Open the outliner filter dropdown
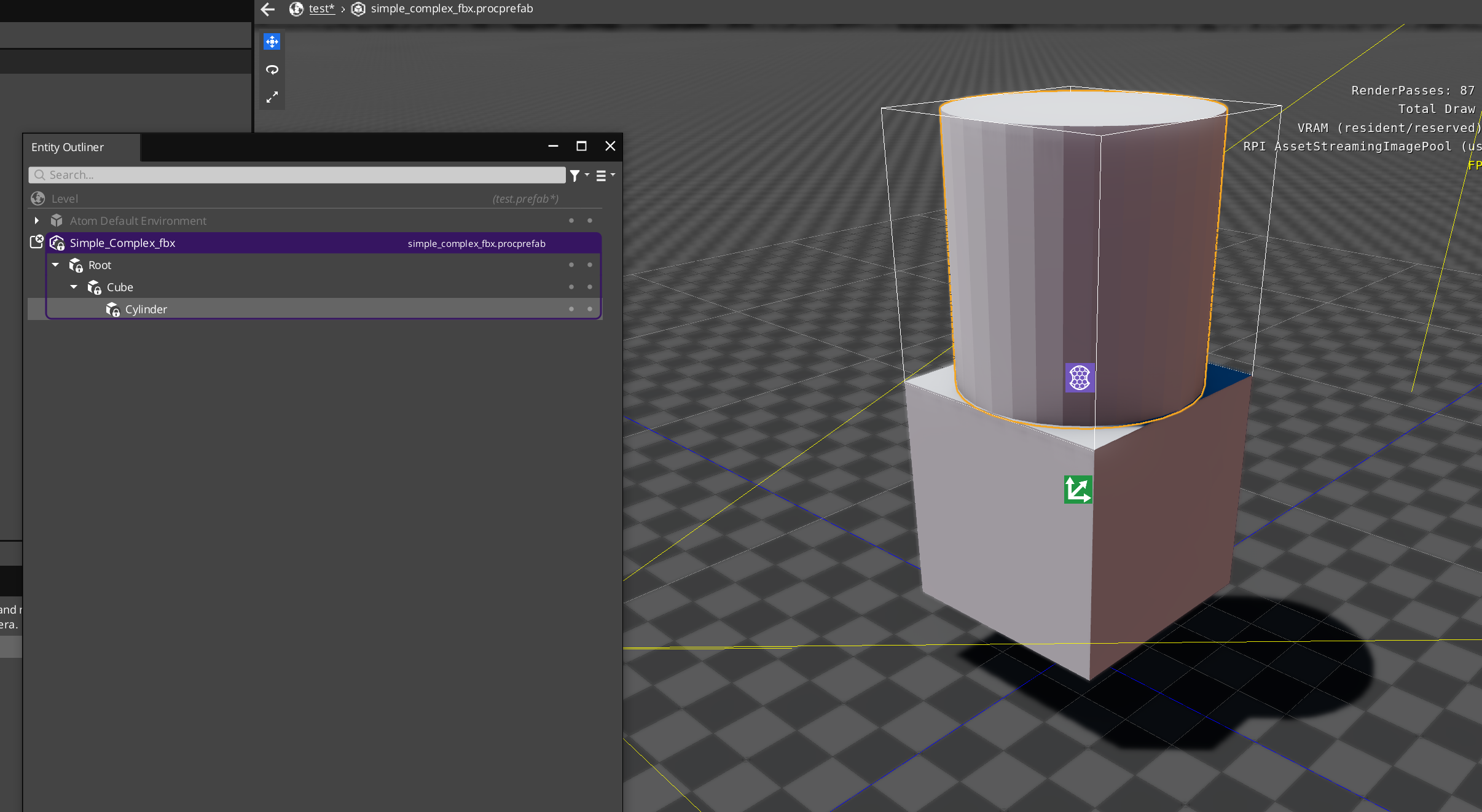This screenshot has height=812, width=1482. [x=578, y=176]
